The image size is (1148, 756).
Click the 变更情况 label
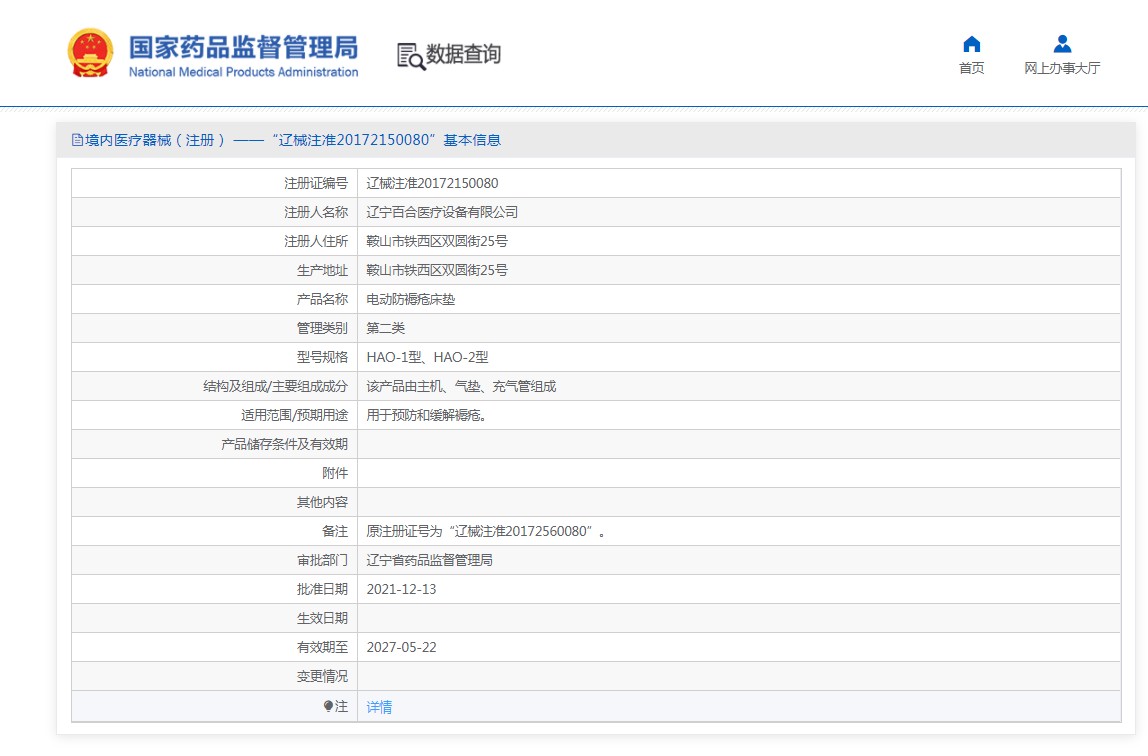[322, 676]
